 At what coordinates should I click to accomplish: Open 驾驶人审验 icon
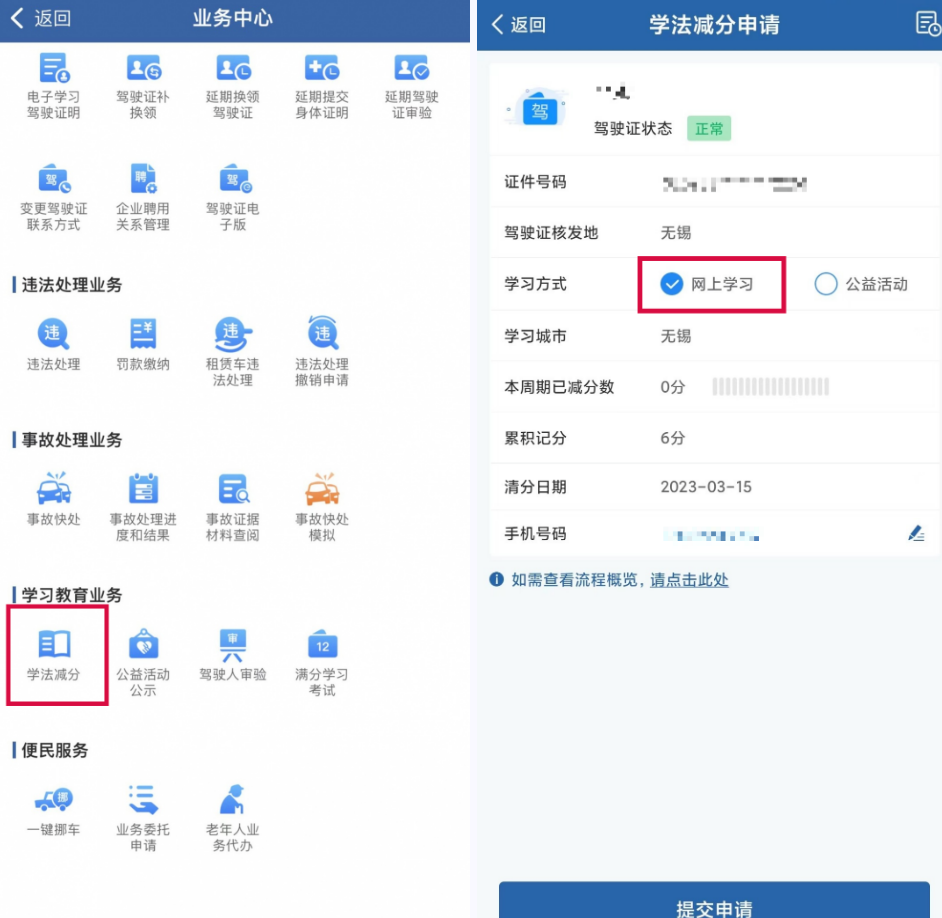pos(232,654)
